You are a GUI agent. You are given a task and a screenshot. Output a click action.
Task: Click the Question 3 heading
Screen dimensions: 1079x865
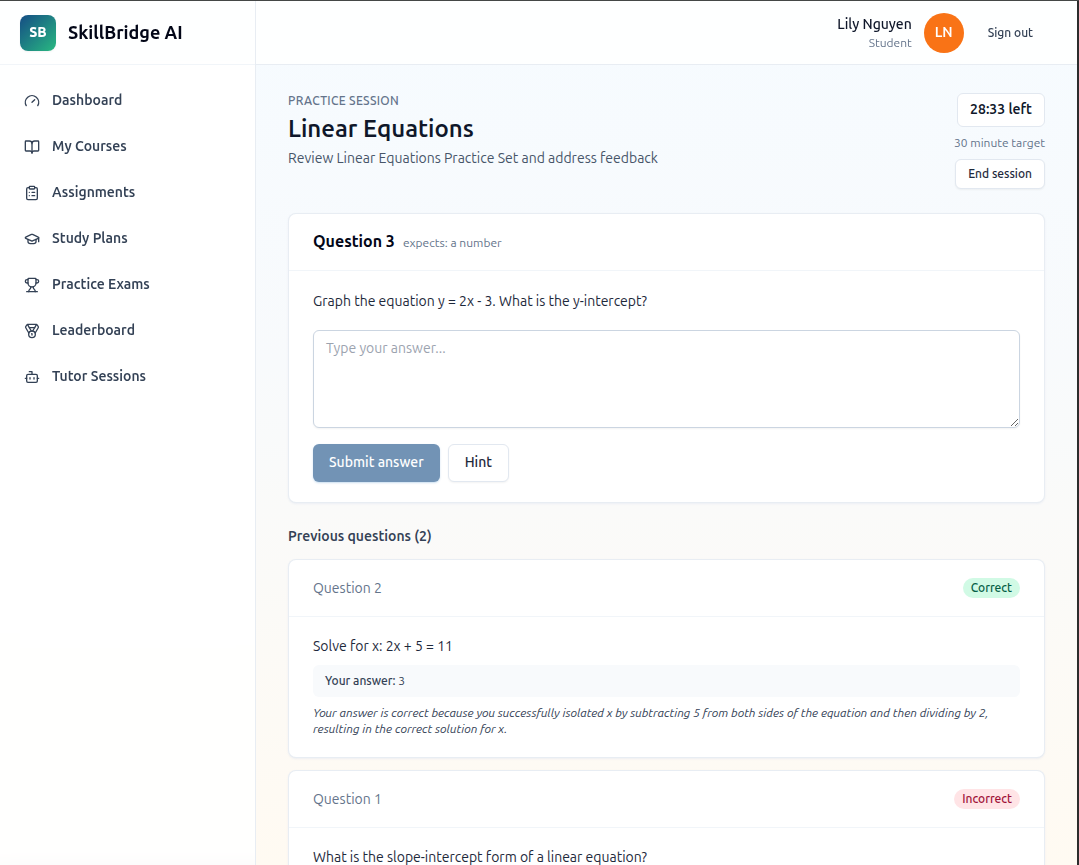pyautogui.click(x=354, y=242)
